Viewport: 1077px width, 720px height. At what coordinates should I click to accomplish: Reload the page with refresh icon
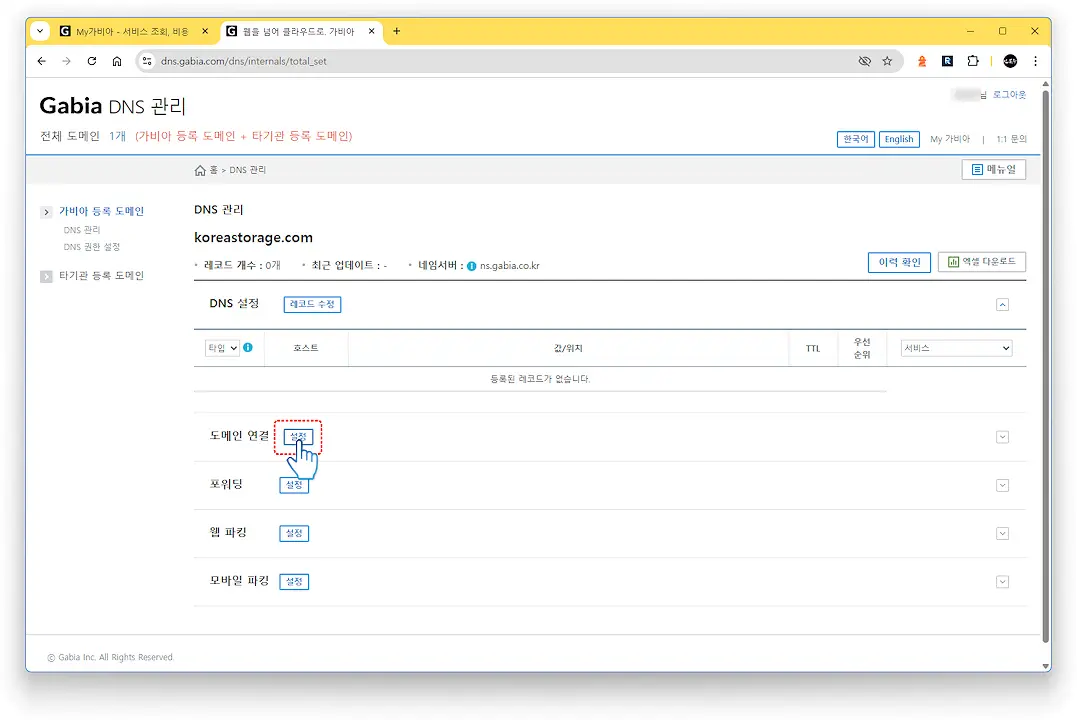pos(92,61)
